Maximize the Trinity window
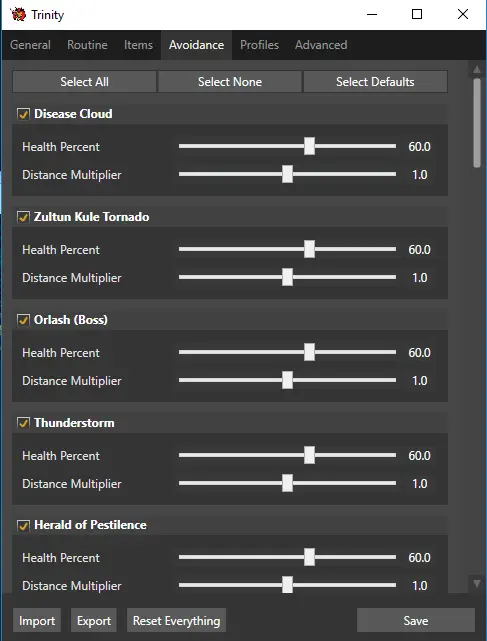 (x=417, y=14)
